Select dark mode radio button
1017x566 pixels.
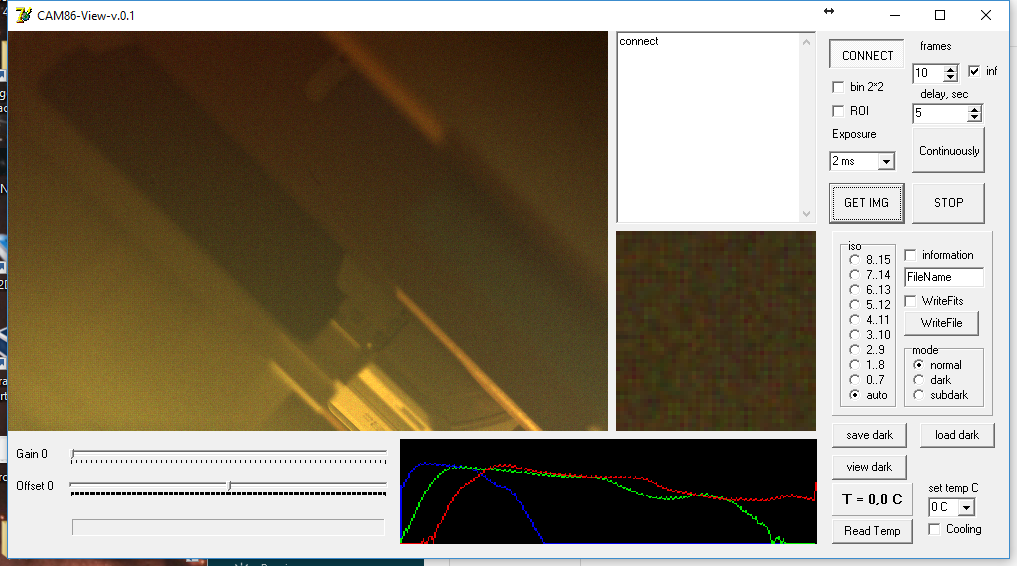coord(918,380)
